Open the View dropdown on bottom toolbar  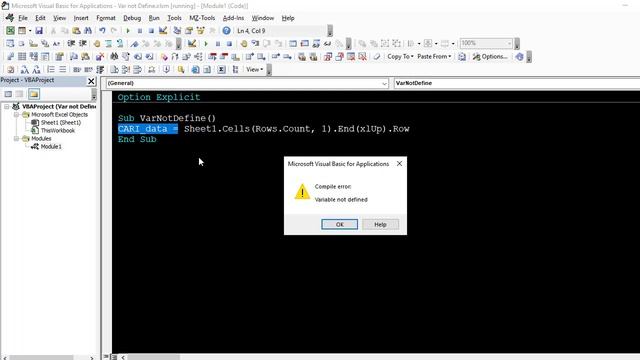255,69
